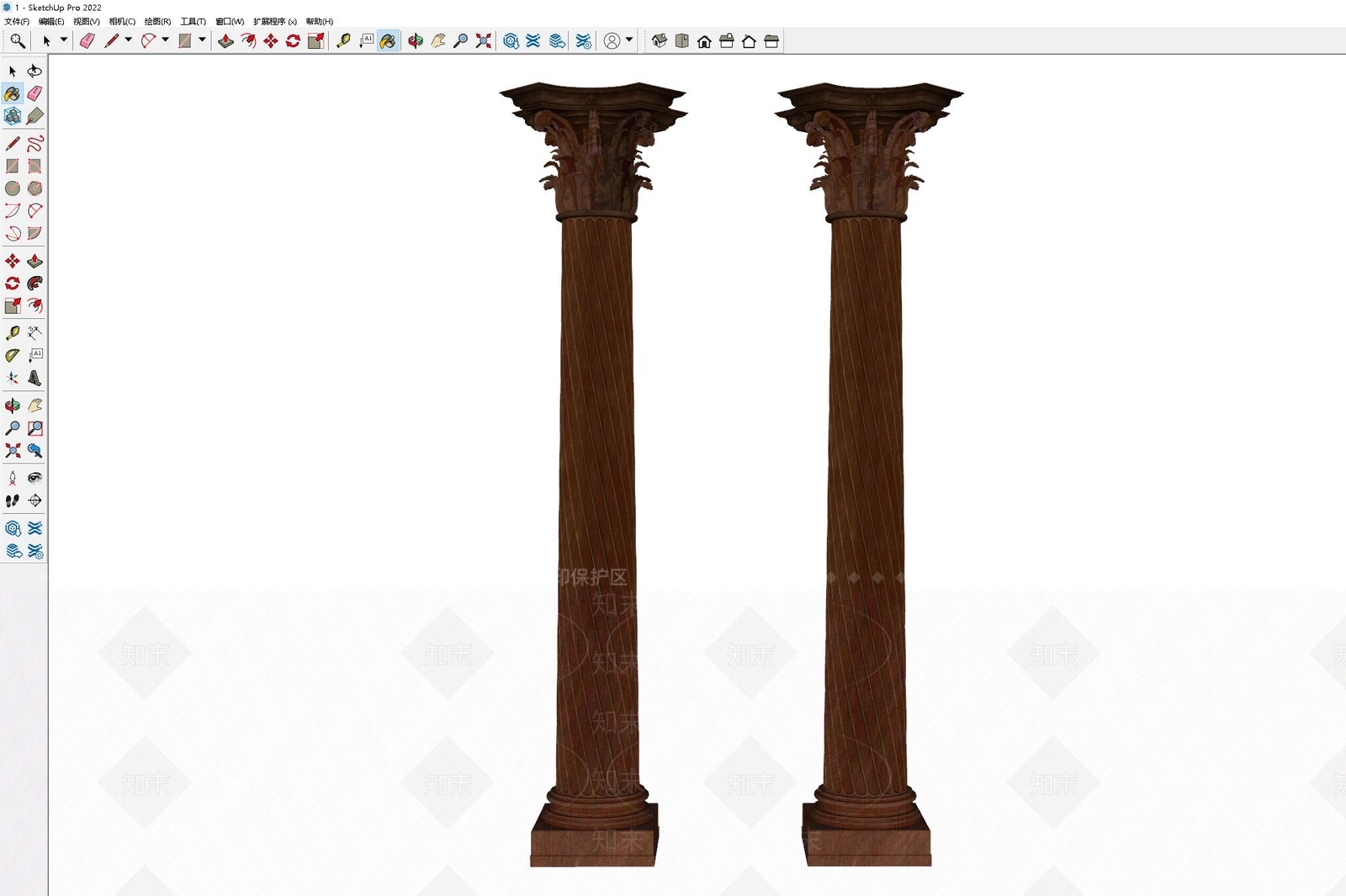Screen dimensions: 1346x896
Task: Open the search magnifier in the top toolbar
Action: click(17, 40)
